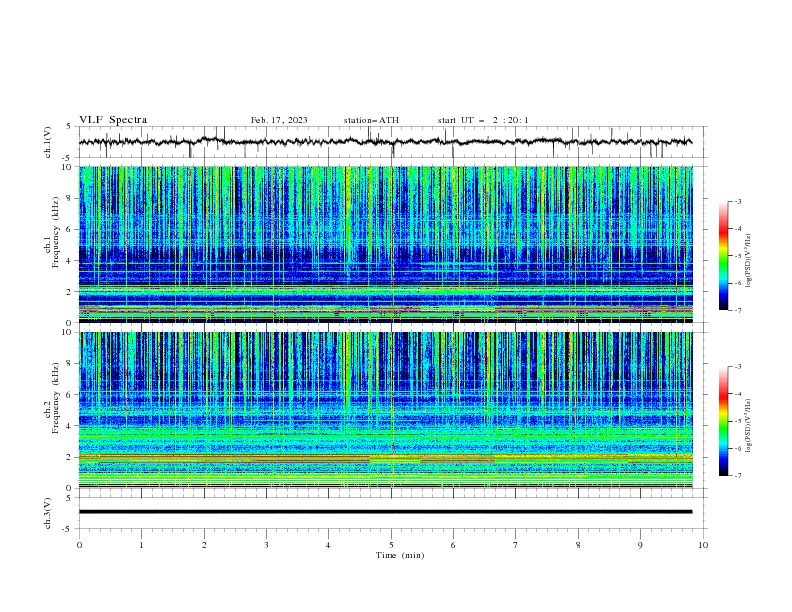
Task: Click the 'VLF Spectra' title text
Action: (113, 120)
